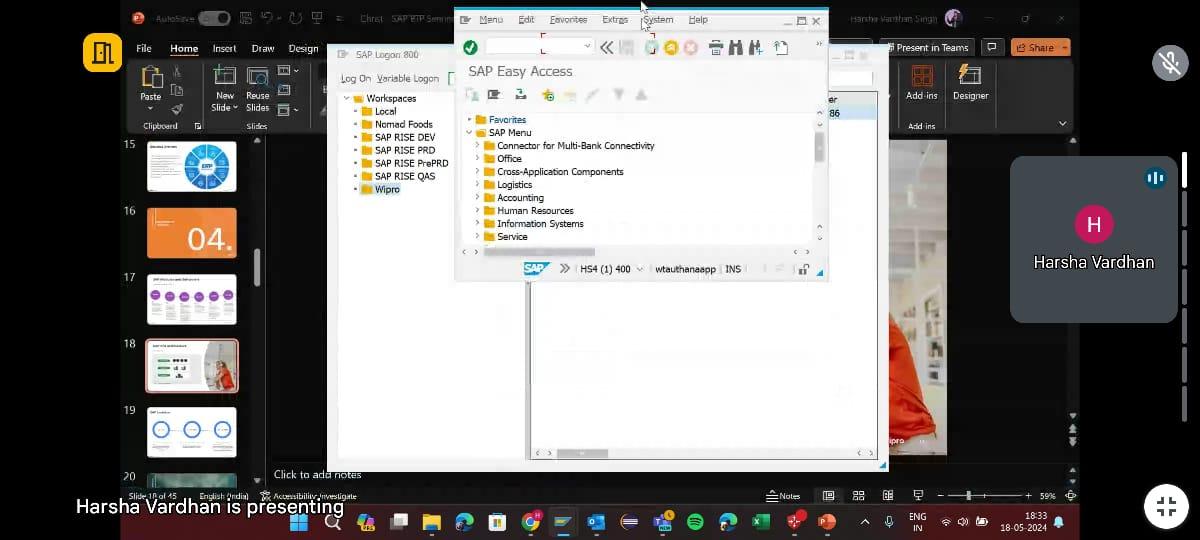Viewport: 1200px width, 540px height.
Task: Unmute the microphone in call overlay
Action: click(x=1169, y=62)
